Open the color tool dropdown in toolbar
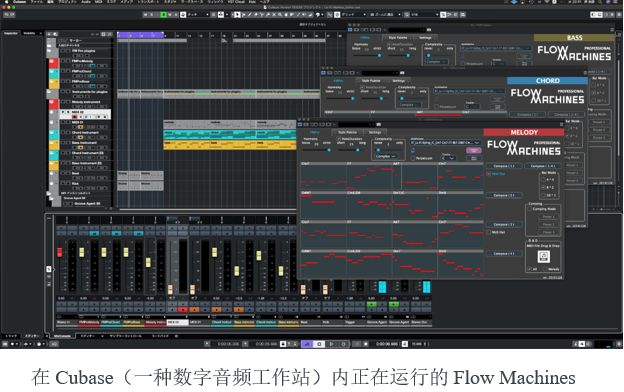This screenshot has height=392, width=624. point(322,15)
